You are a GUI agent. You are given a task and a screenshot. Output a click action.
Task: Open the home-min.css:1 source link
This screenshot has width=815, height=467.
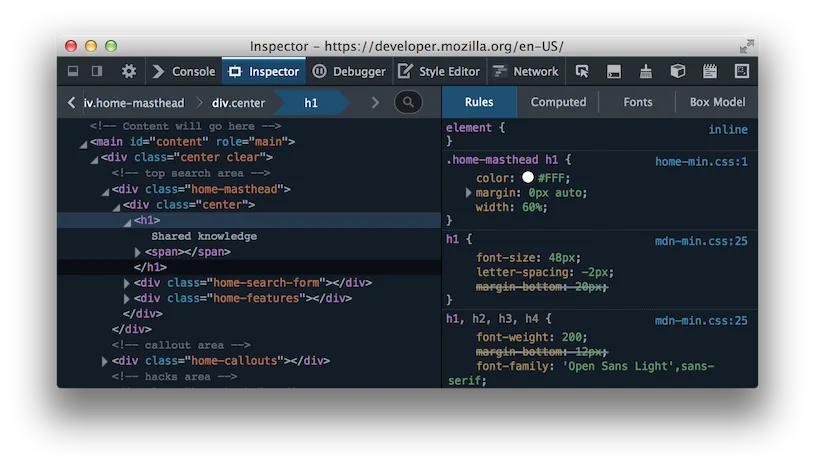click(701, 162)
